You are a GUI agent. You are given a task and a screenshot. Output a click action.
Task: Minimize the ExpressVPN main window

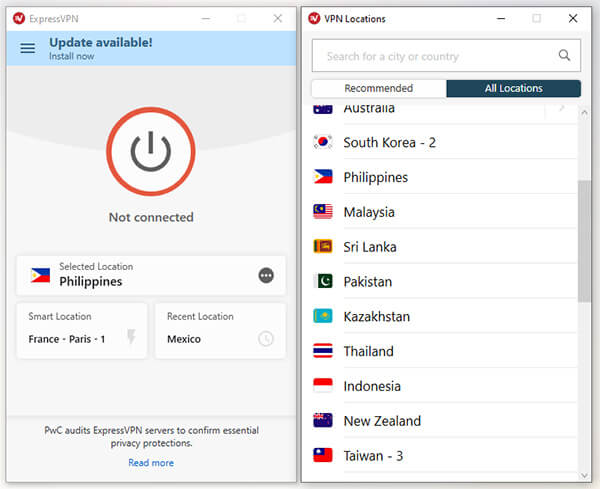pos(206,18)
